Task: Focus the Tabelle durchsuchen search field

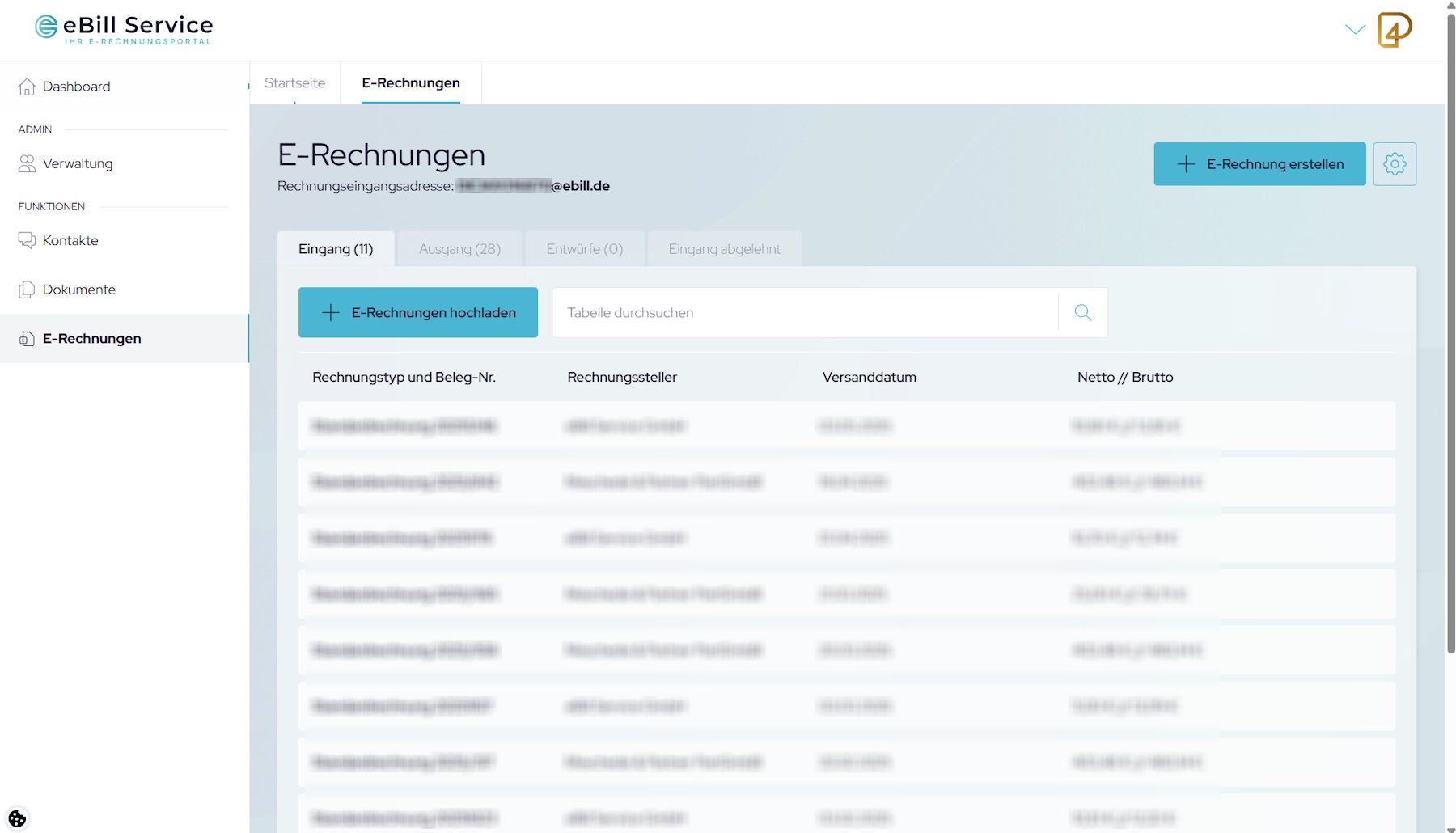Action: (x=805, y=312)
